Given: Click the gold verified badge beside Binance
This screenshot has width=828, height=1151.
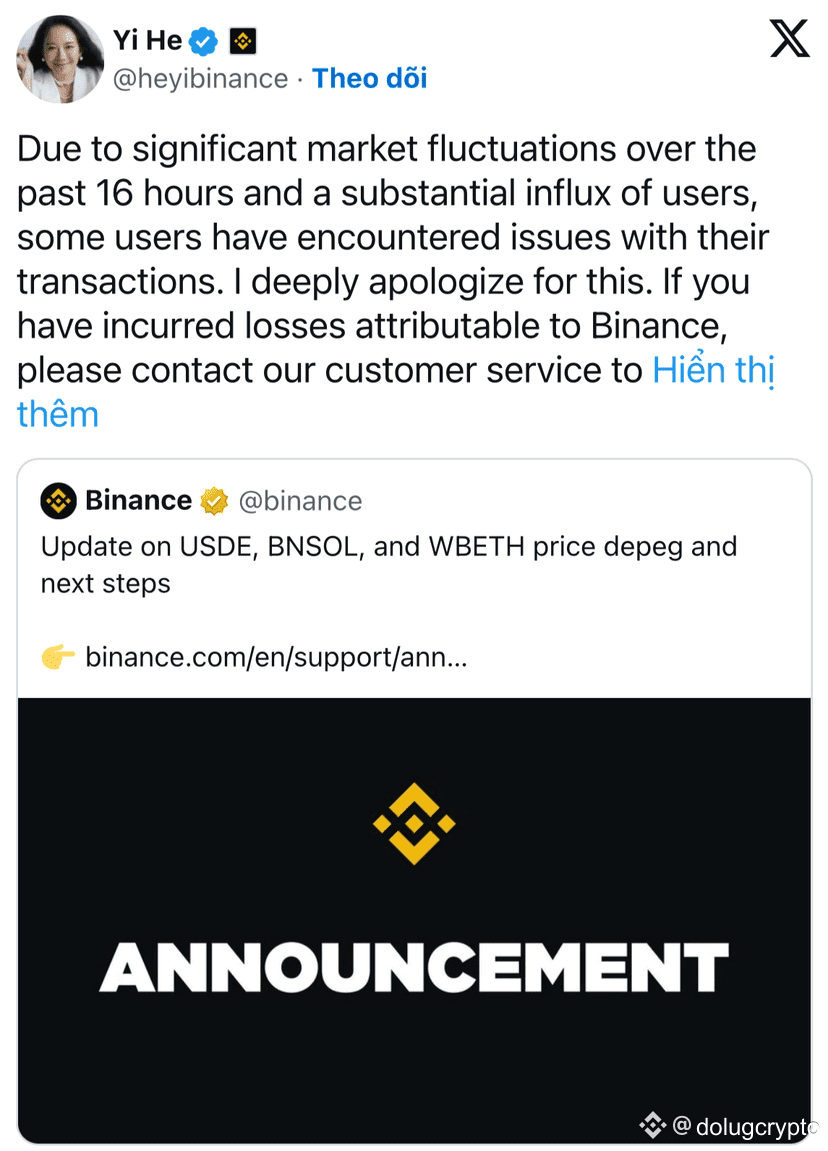Looking at the screenshot, I should tap(214, 500).
